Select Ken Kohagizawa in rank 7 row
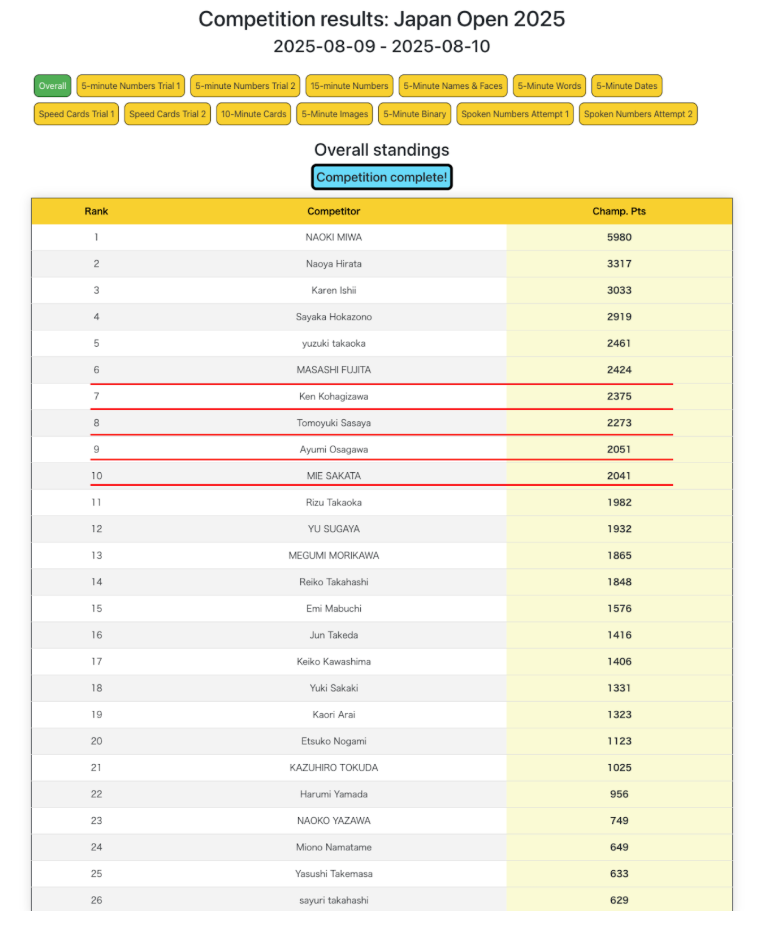The width and height of the screenshot is (784, 934). [x=333, y=396]
